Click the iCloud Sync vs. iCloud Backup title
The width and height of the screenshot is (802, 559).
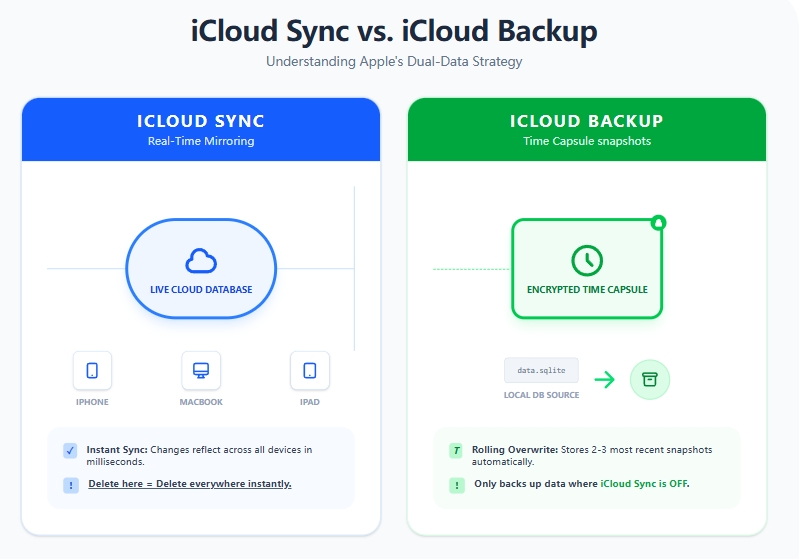point(394,31)
